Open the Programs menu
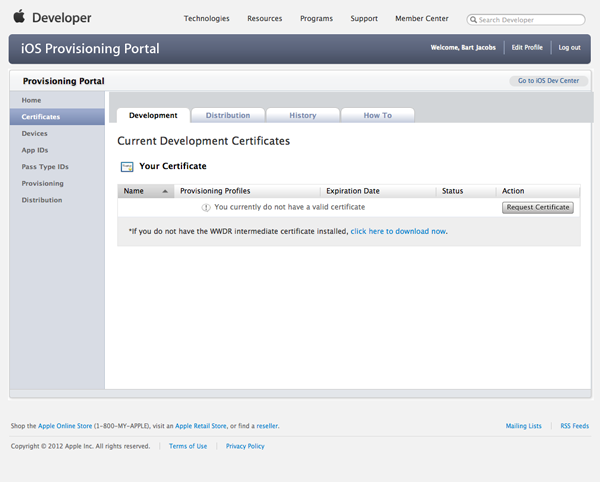 point(316,18)
